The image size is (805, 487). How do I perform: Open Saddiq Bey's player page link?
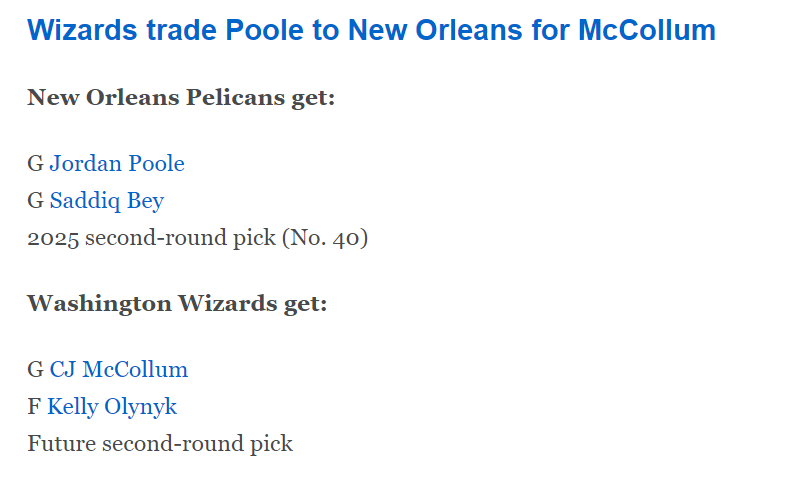[107, 201]
